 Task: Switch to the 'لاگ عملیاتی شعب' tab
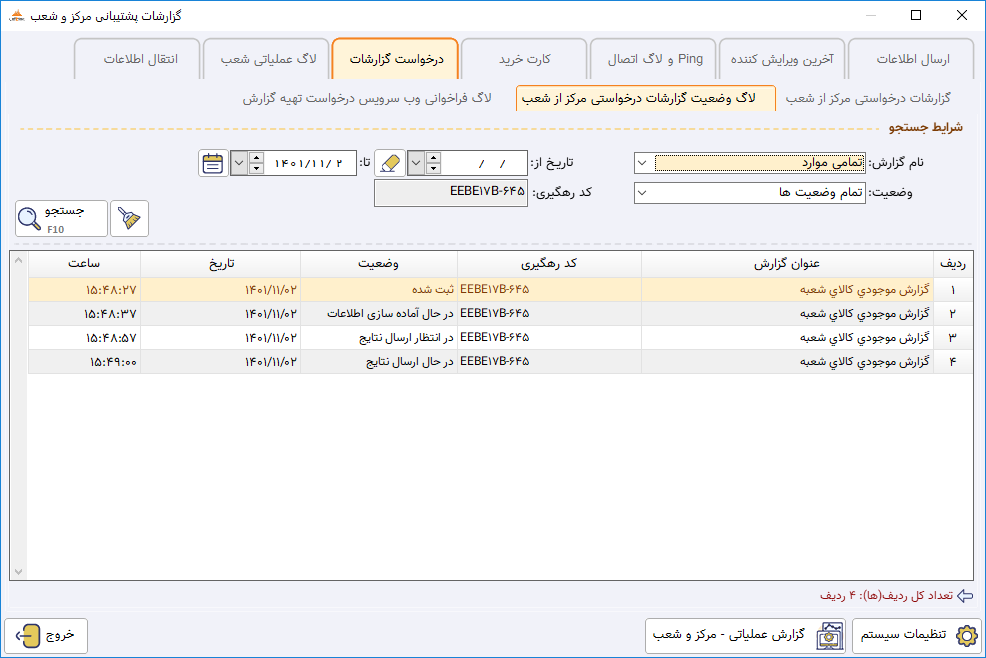(267, 59)
